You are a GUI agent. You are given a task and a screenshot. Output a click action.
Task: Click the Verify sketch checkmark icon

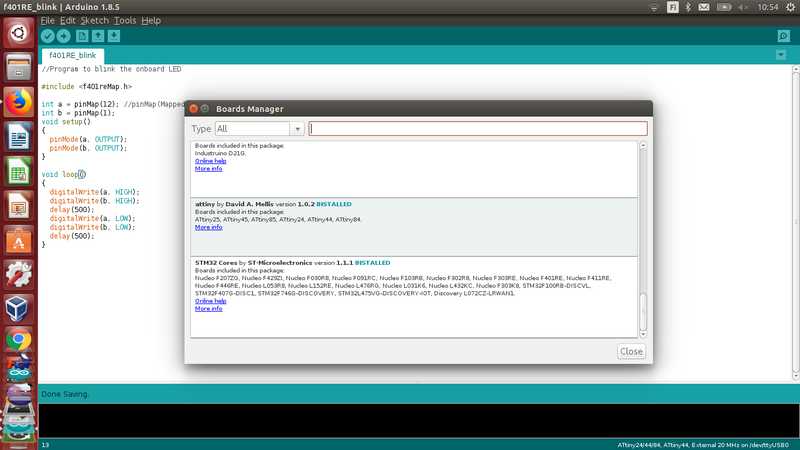click(x=47, y=36)
